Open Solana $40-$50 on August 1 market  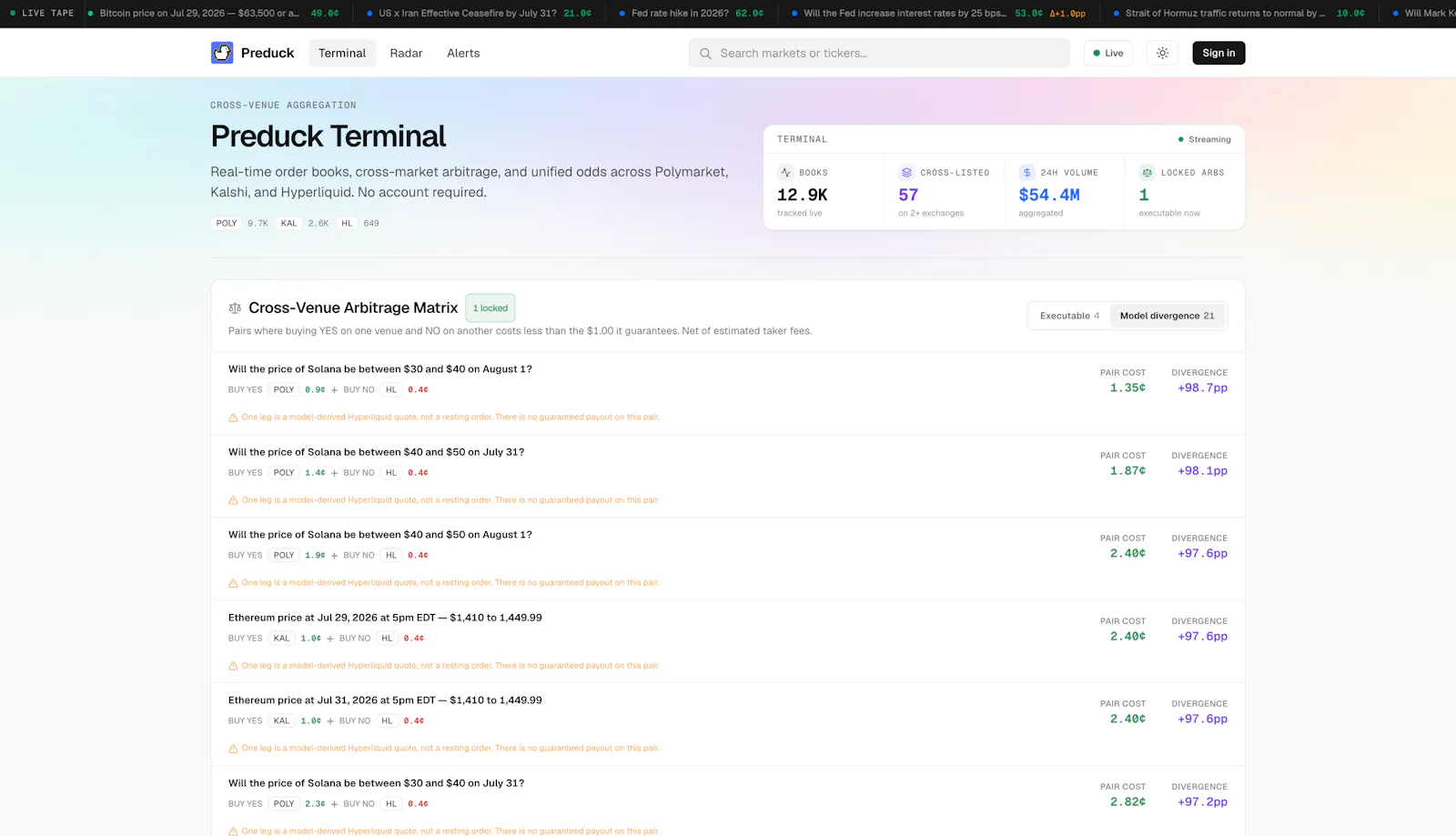tap(380, 535)
